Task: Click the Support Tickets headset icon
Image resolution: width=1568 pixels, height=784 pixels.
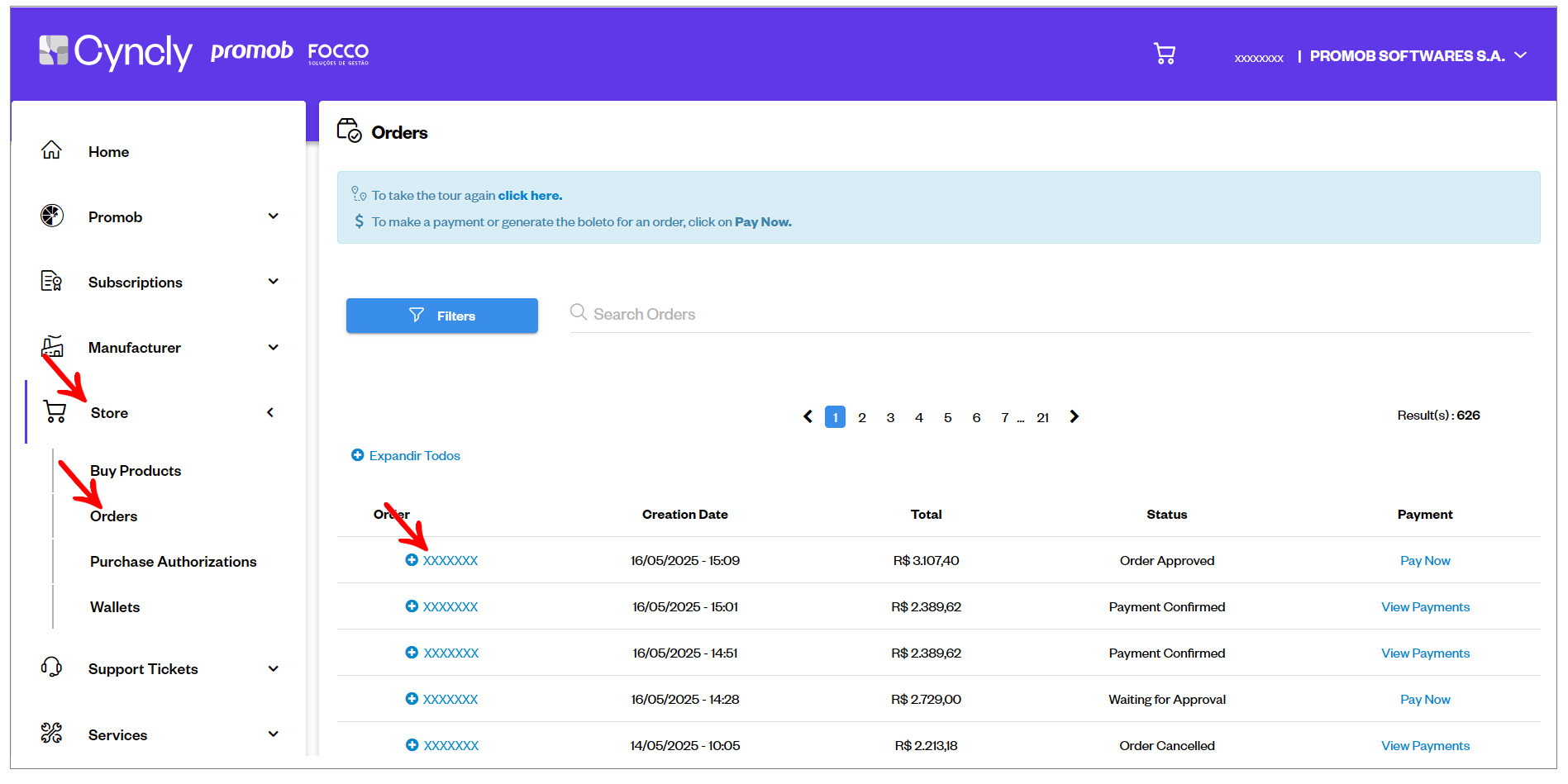Action: (51, 668)
